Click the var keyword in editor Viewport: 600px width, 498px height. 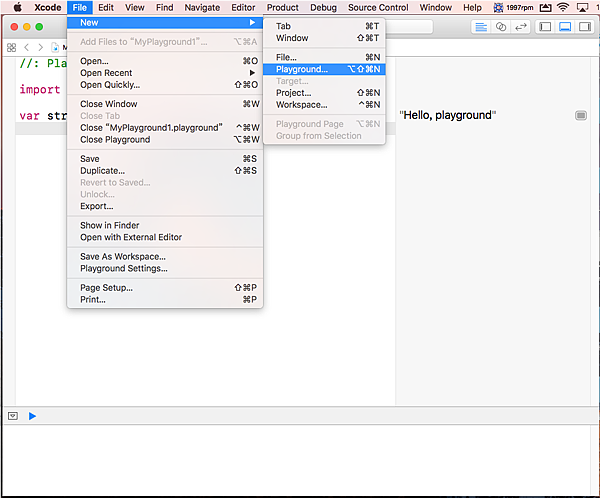(29, 116)
